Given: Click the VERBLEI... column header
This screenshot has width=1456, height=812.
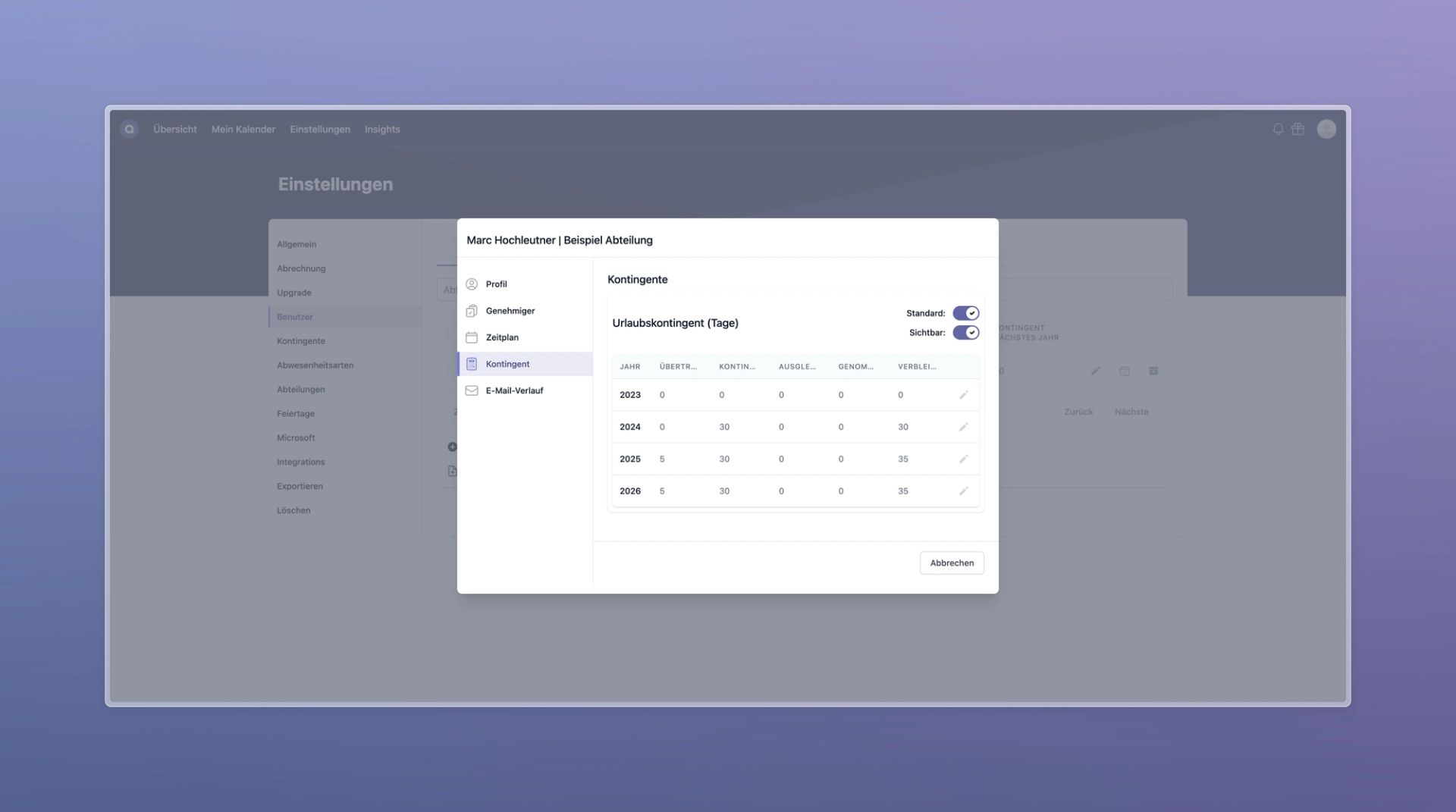Looking at the screenshot, I should pyautogui.click(x=917, y=367).
